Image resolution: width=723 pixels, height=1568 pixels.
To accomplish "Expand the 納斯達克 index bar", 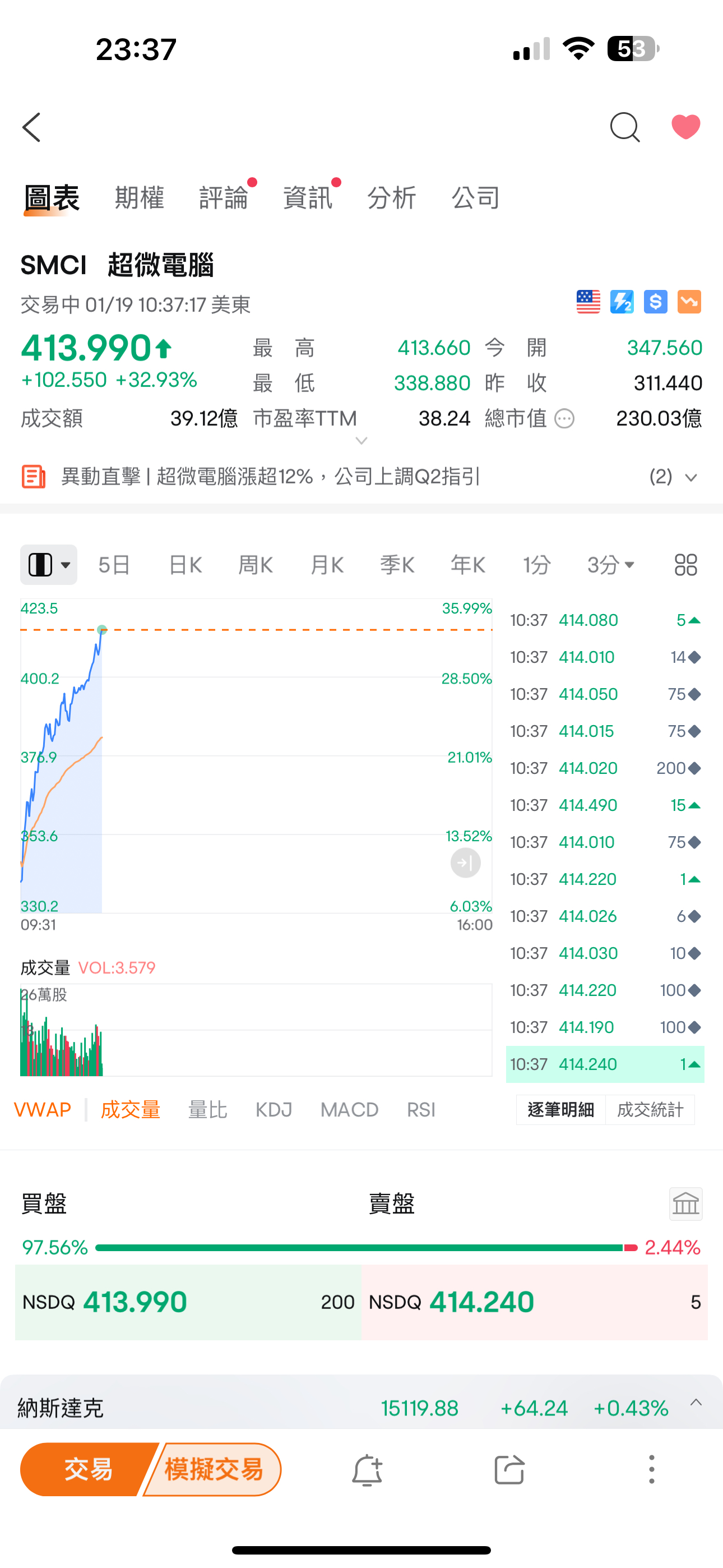I will pyautogui.click(x=696, y=1403).
